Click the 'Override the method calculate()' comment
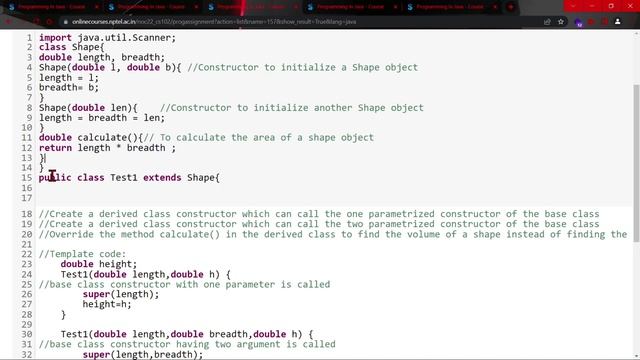 (x=333, y=234)
